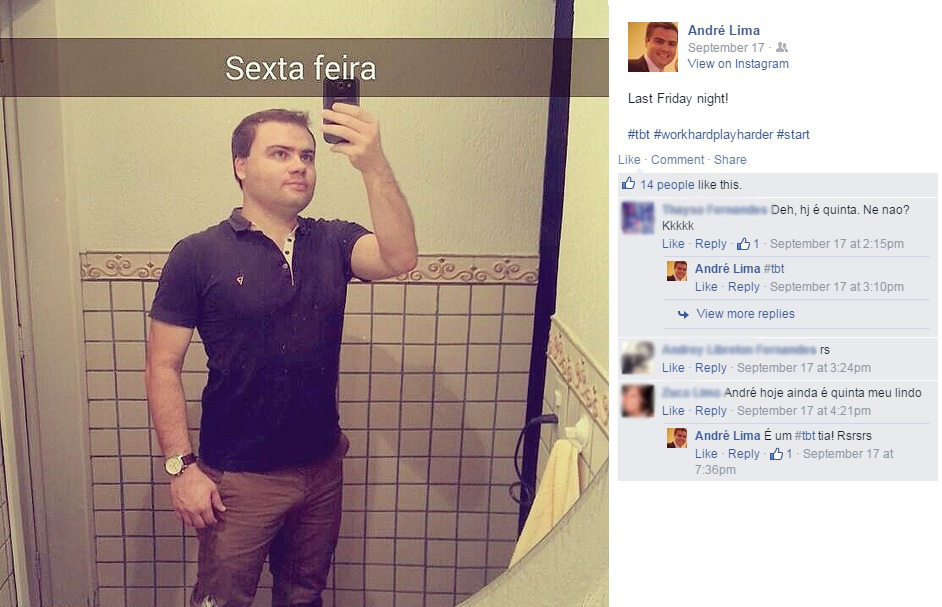
Task: Open the 14 people likes list
Action: pyautogui.click(x=667, y=185)
